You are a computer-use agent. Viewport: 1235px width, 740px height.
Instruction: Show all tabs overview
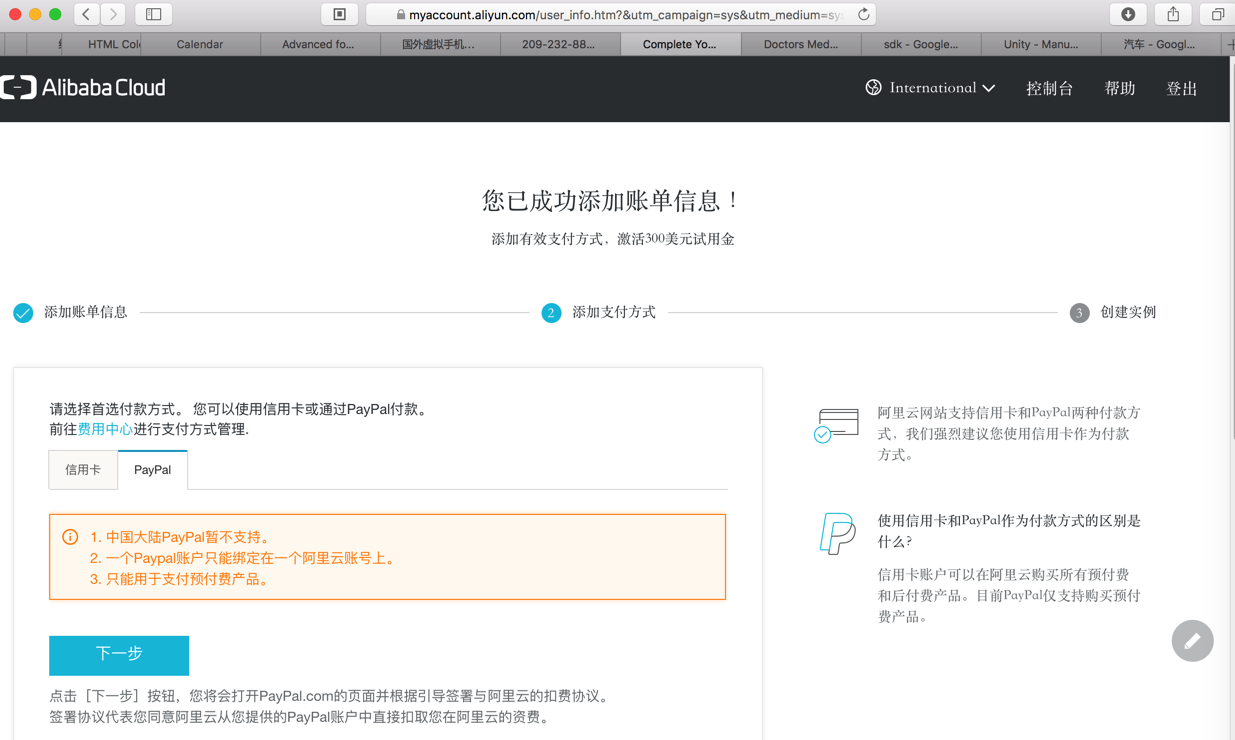(x=1217, y=14)
